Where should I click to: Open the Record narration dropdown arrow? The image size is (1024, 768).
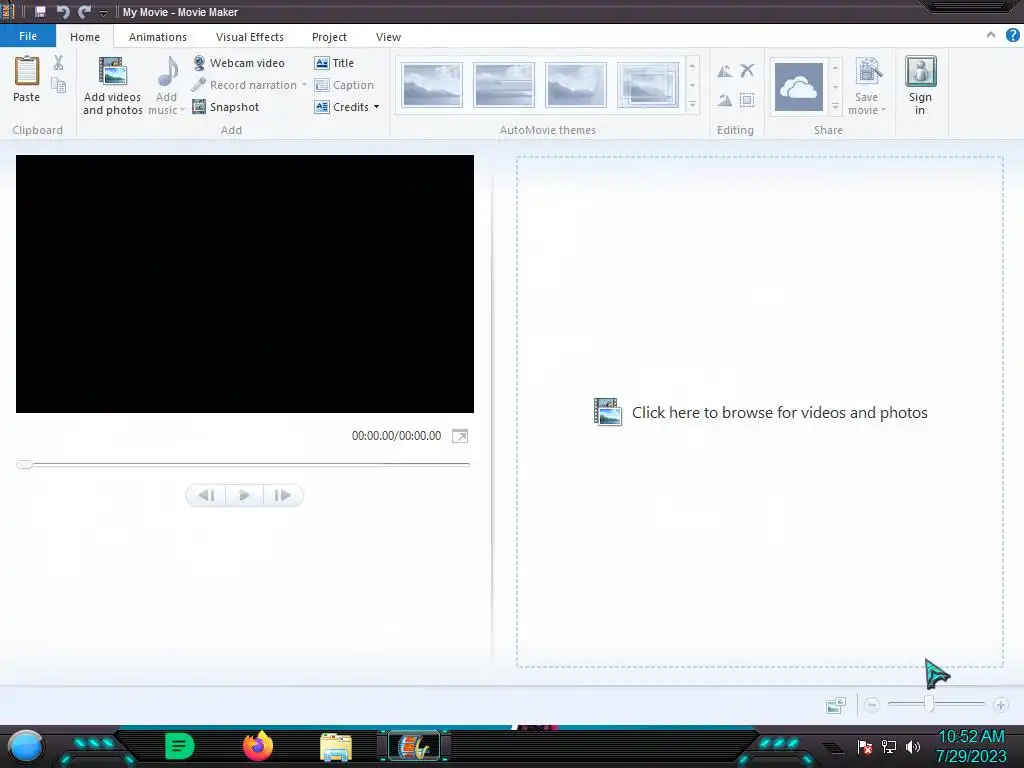(x=304, y=85)
